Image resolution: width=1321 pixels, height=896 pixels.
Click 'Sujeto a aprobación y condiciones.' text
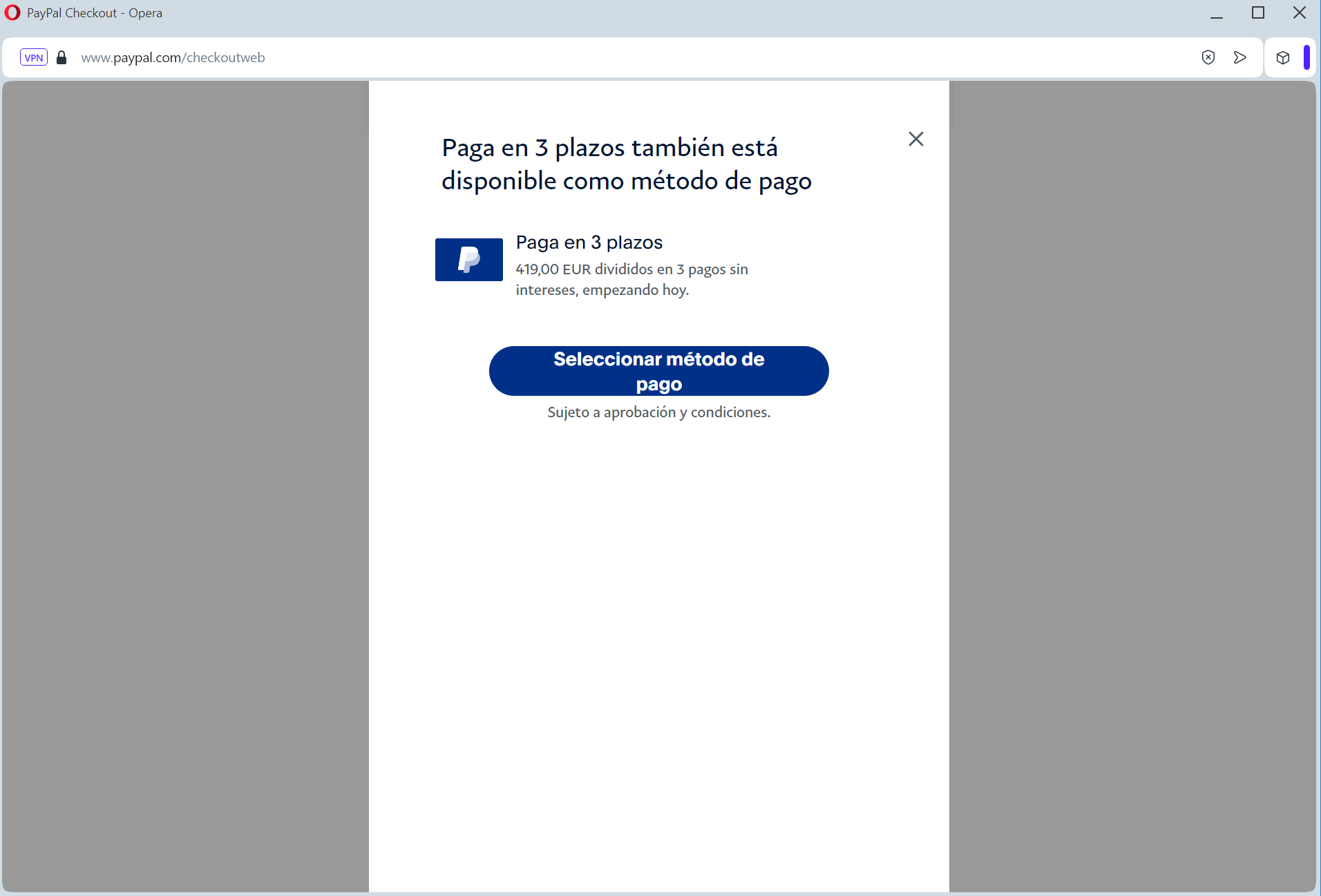tap(658, 412)
